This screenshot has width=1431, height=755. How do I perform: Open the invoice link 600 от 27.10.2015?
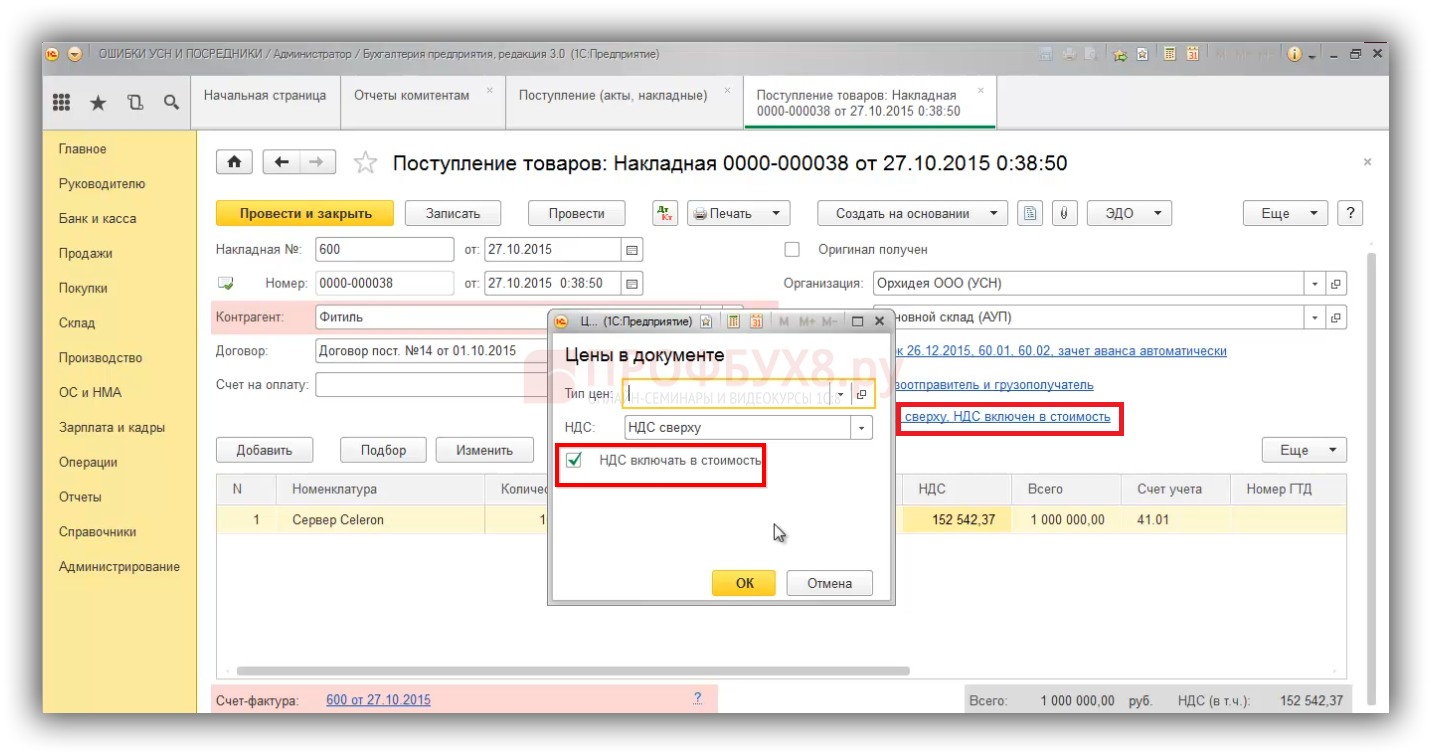pyautogui.click(x=378, y=700)
